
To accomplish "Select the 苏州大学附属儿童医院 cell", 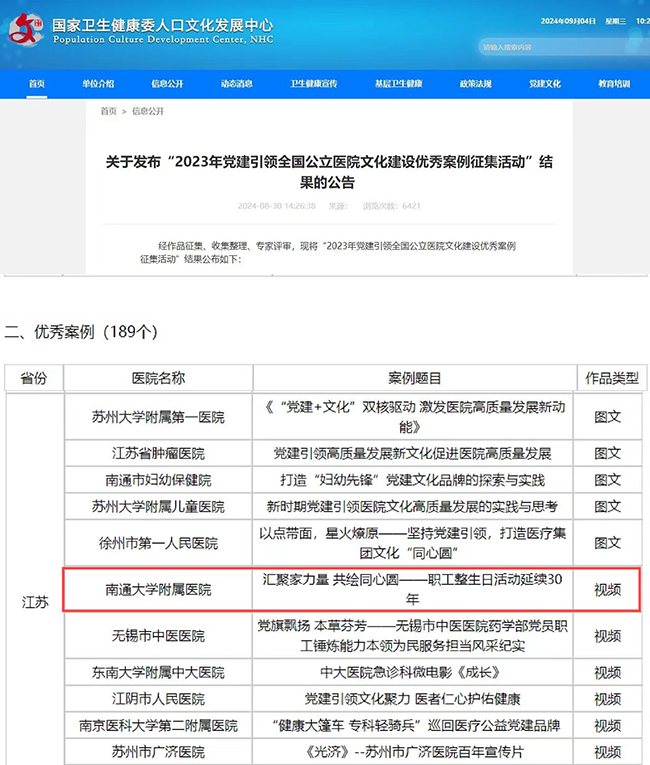I will (158, 506).
